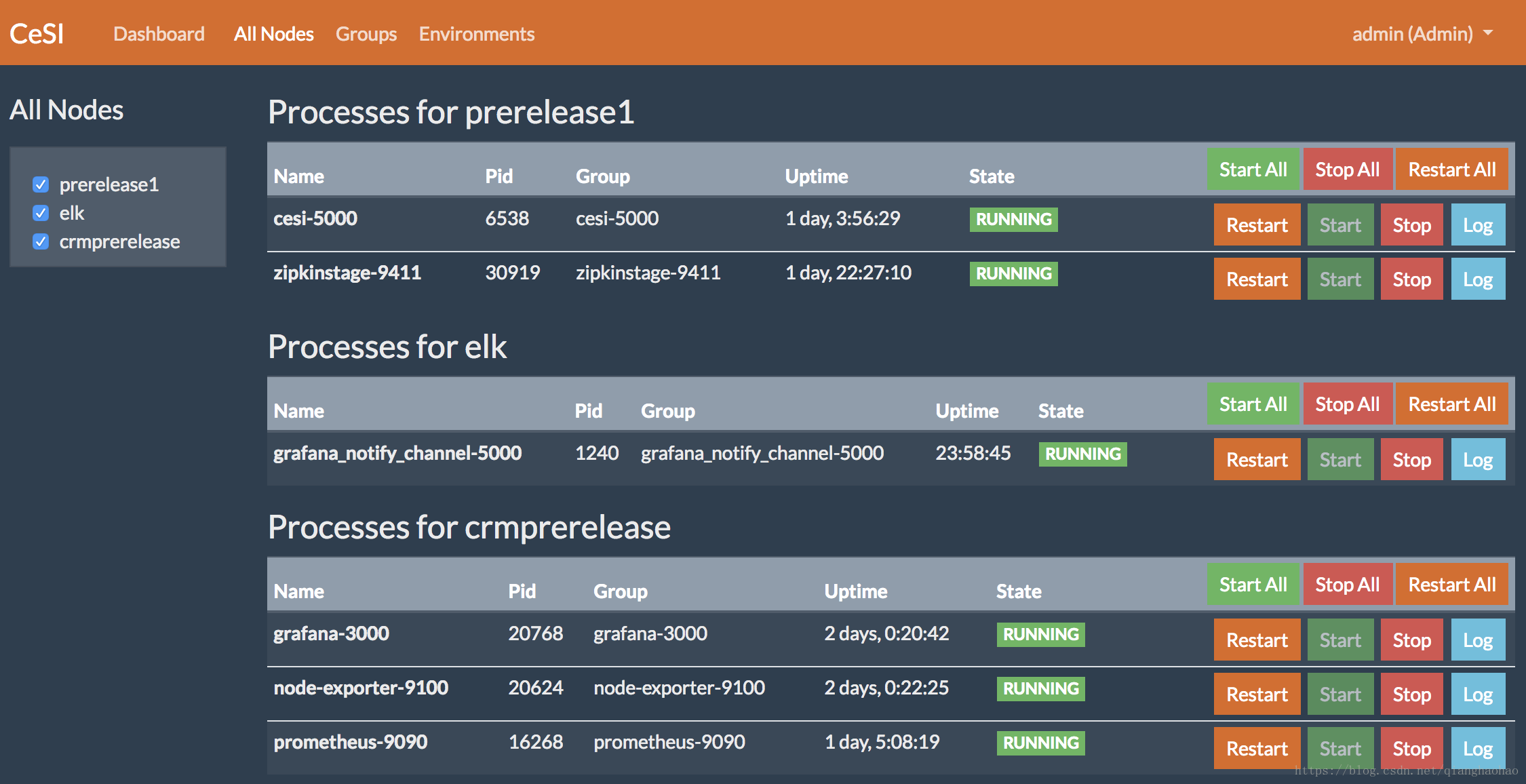Click Stop All for prerelease1
Image resolution: width=1526 pixels, height=784 pixels.
pyautogui.click(x=1347, y=169)
